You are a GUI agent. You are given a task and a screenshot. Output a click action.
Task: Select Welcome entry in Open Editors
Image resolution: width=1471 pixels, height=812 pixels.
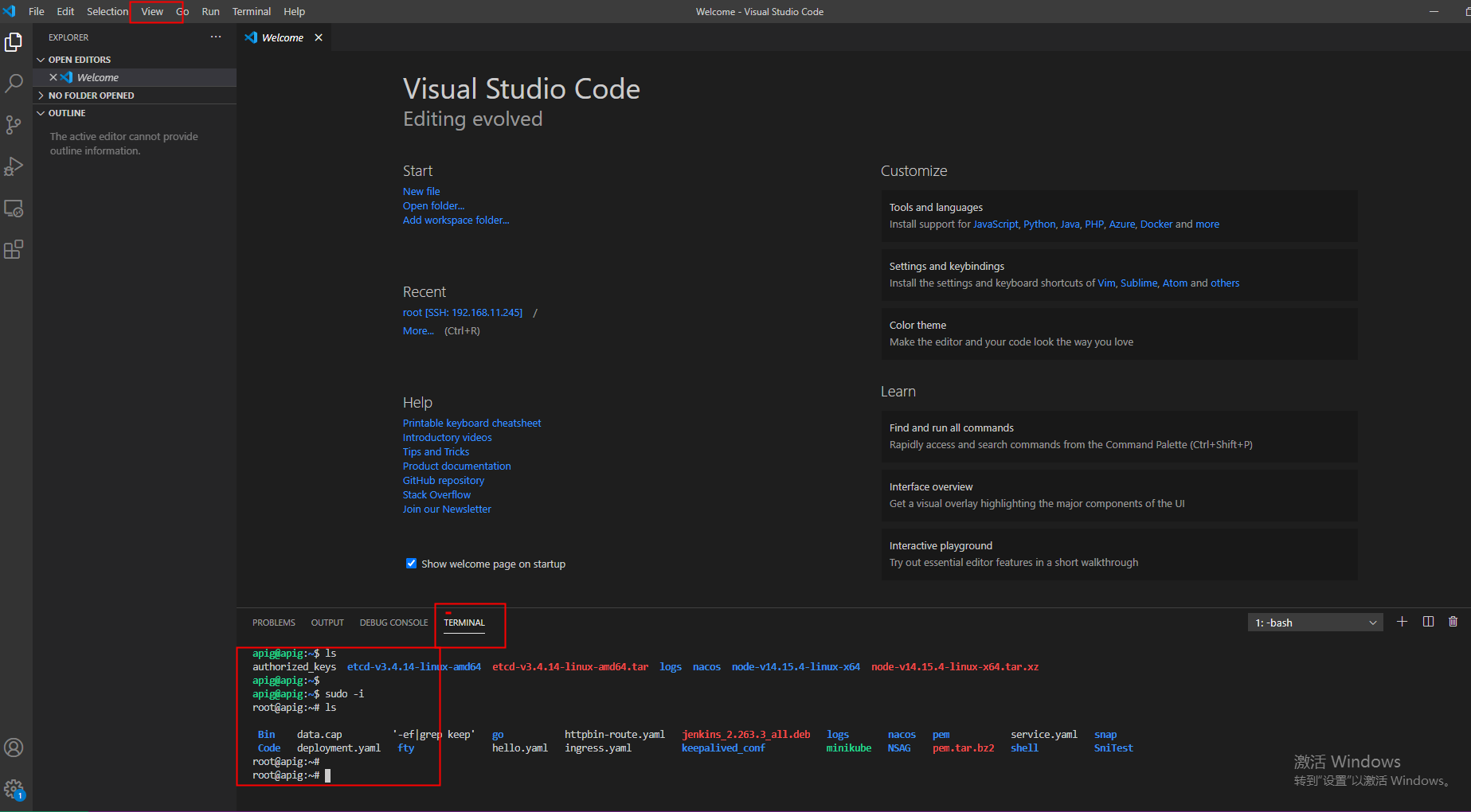[135, 77]
